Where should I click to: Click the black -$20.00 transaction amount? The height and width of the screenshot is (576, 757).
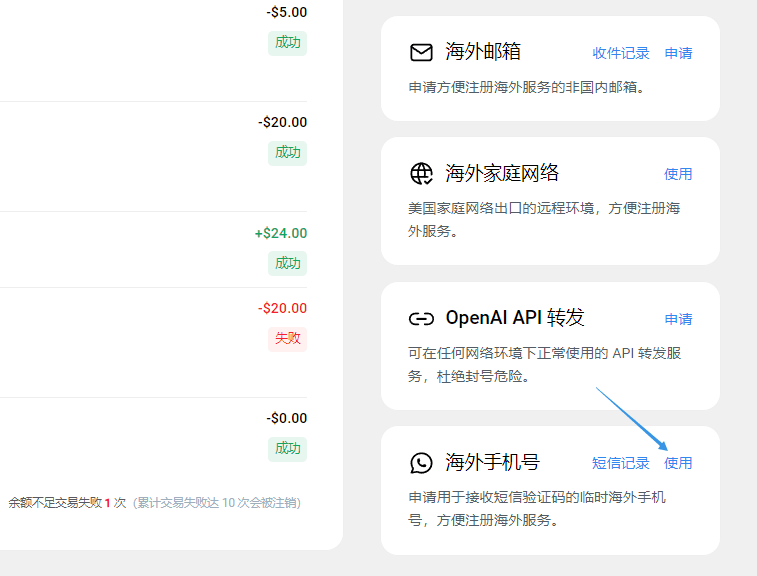283,122
